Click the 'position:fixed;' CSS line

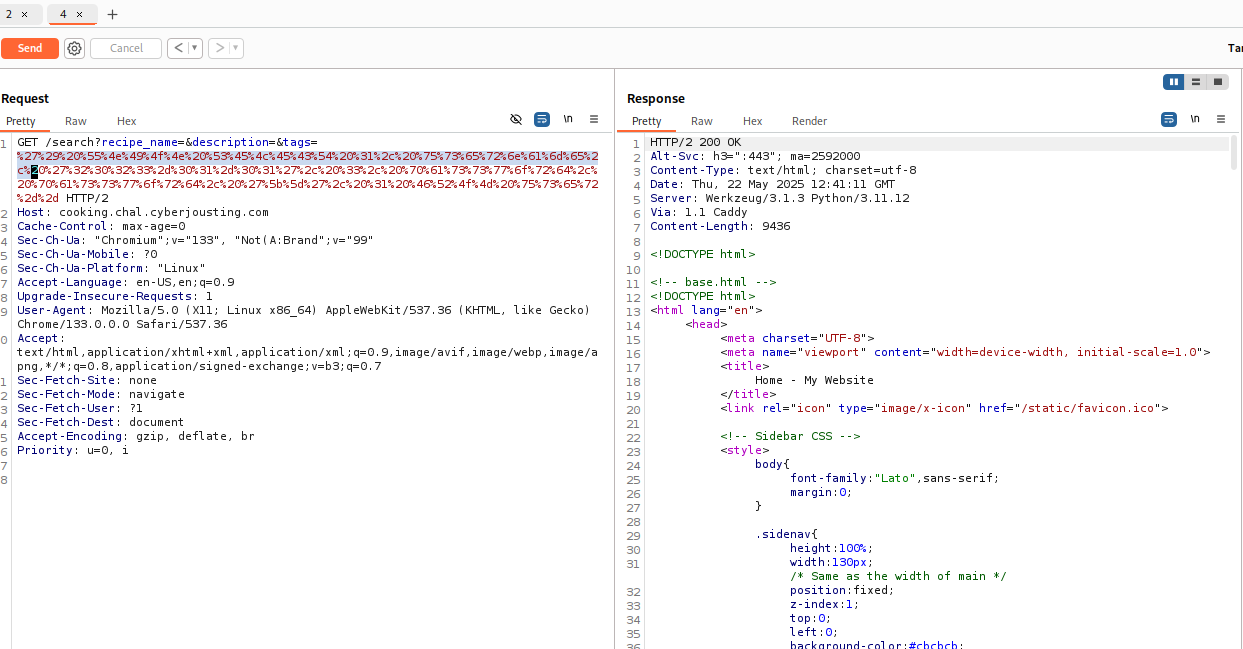(842, 591)
